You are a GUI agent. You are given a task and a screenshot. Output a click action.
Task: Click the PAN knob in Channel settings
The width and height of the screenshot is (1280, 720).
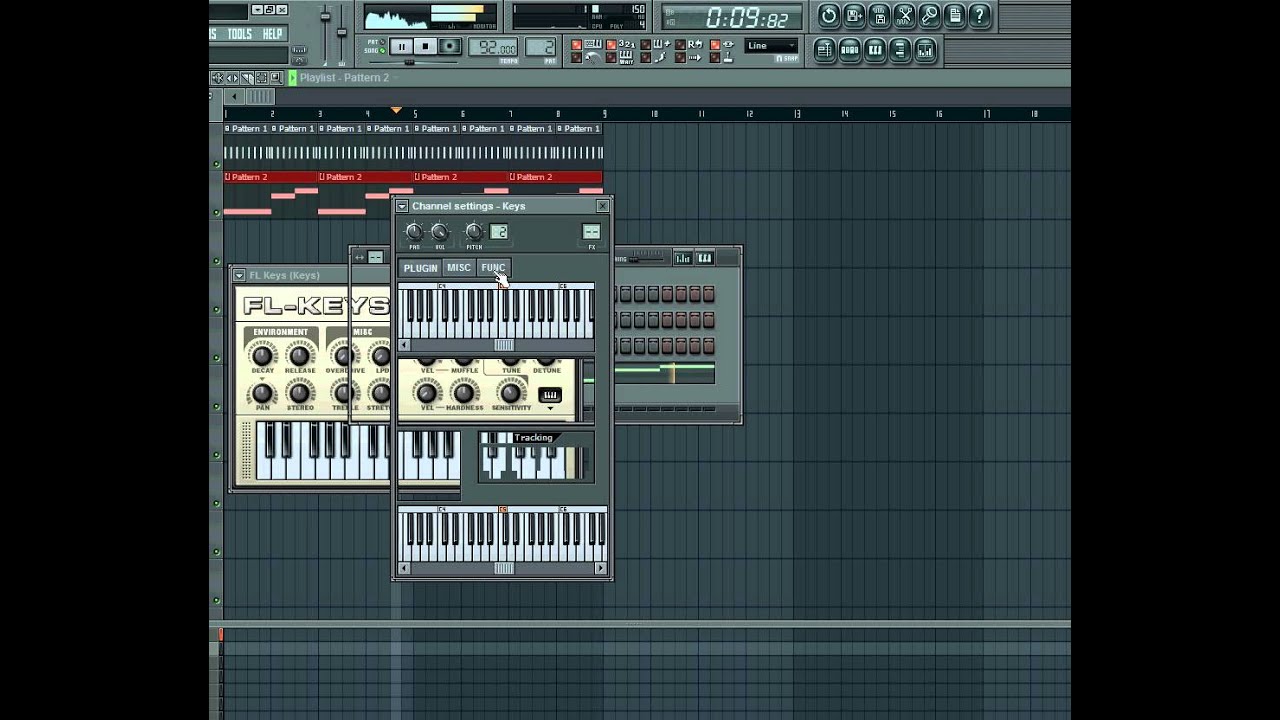414,232
